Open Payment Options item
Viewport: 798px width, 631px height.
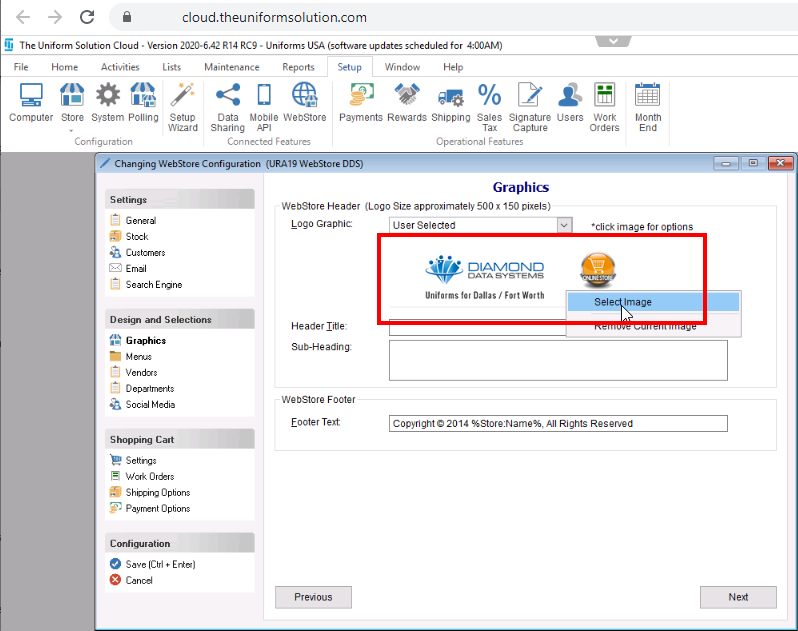pos(150,508)
